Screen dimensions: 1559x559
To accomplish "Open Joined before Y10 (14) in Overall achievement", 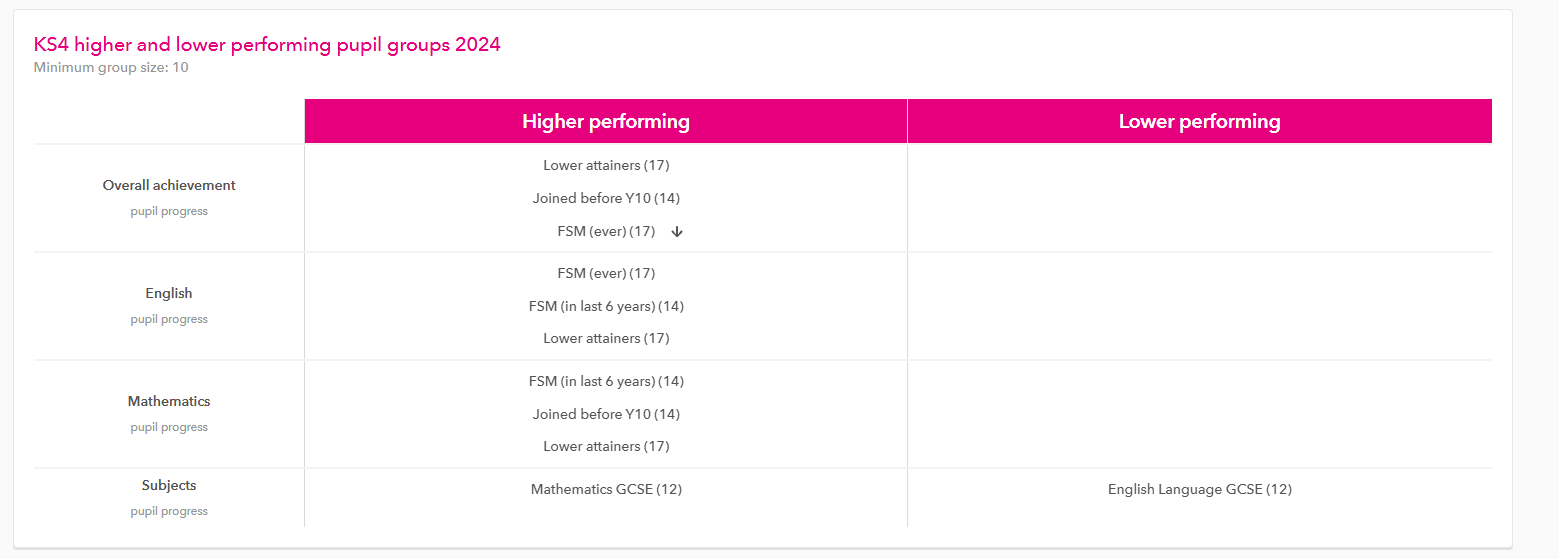I will click(606, 198).
